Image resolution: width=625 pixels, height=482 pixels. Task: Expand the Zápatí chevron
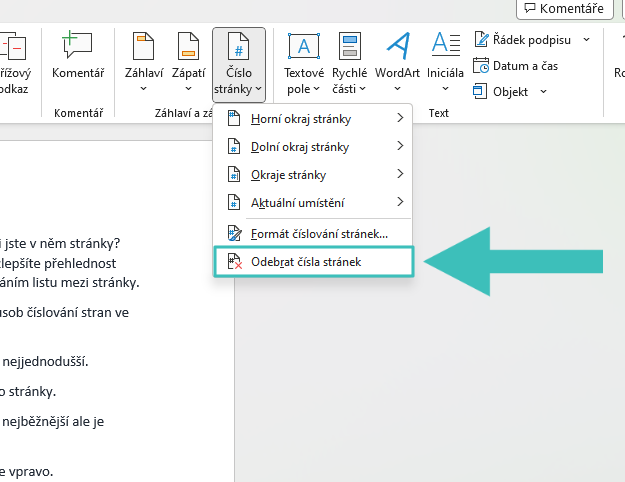[x=188, y=89]
